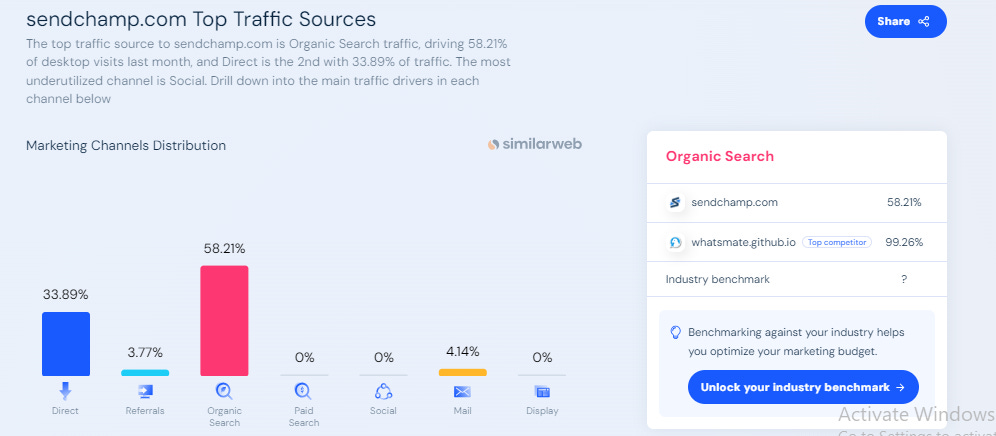Select the pink Organic Search bar

[224, 321]
